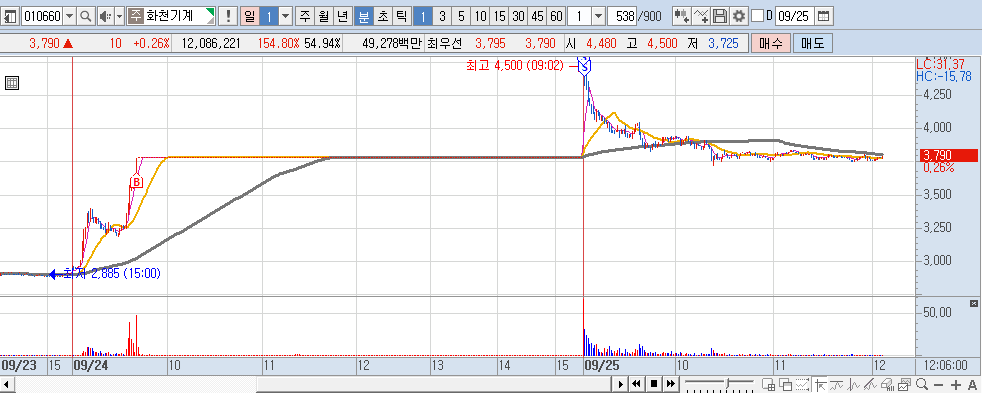Click the B buy marker on chart
This screenshot has height=393, width=982.
136,182
